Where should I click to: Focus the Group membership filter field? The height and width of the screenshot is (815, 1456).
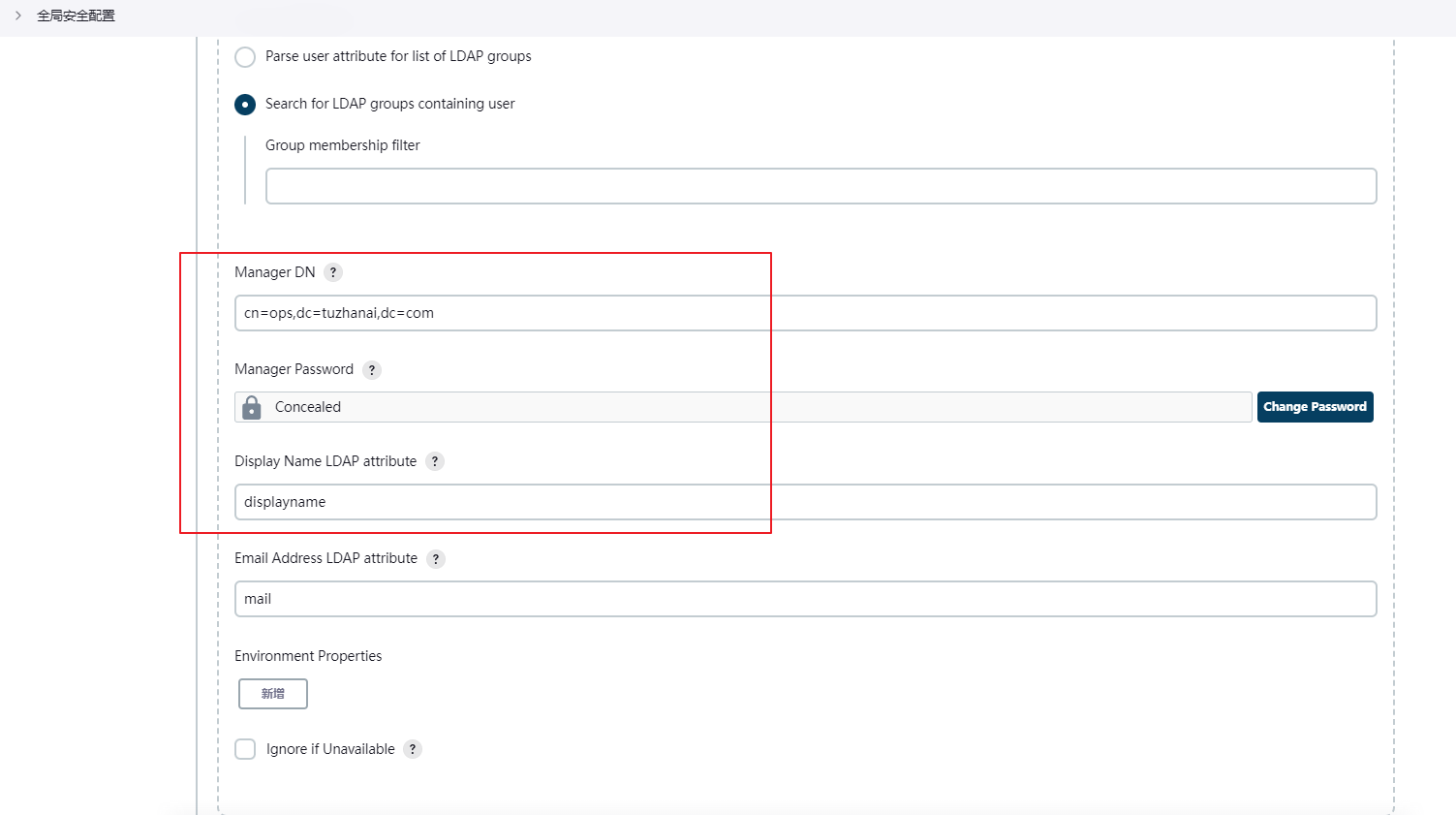click(x=821, y=186)
